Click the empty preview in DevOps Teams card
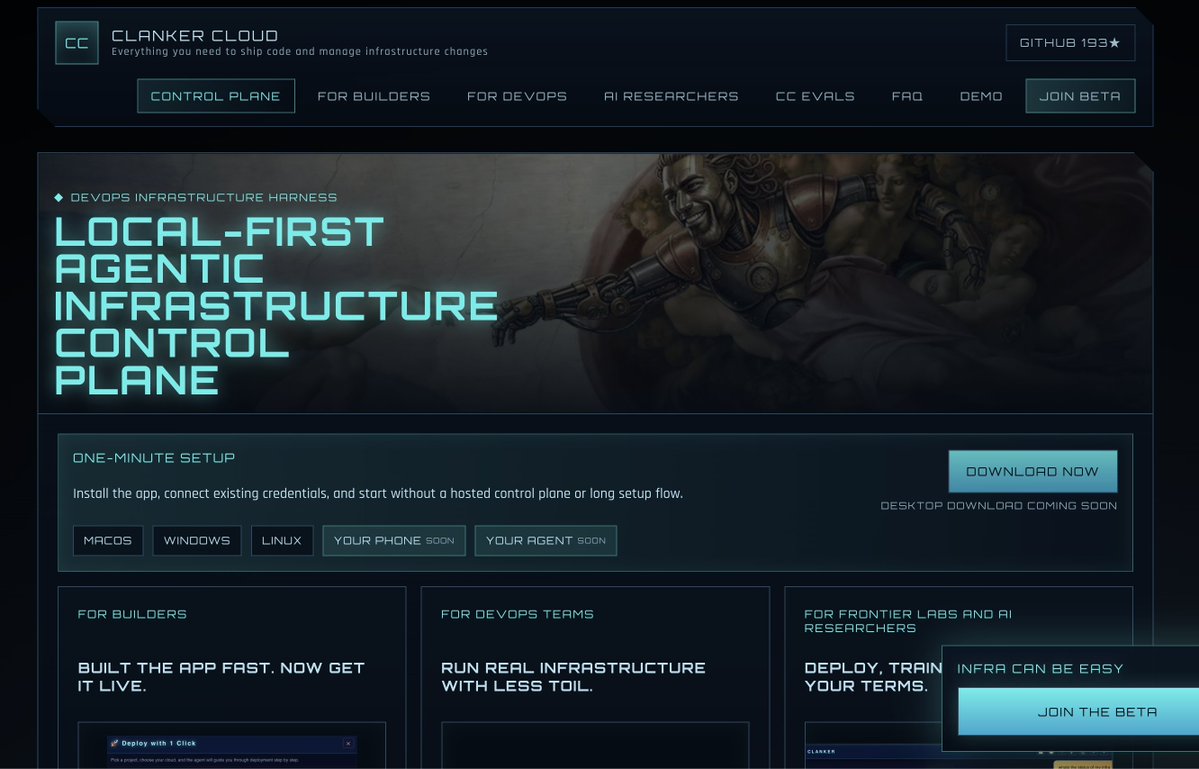Screen dimensions: 1199x769 click(595, 745)
